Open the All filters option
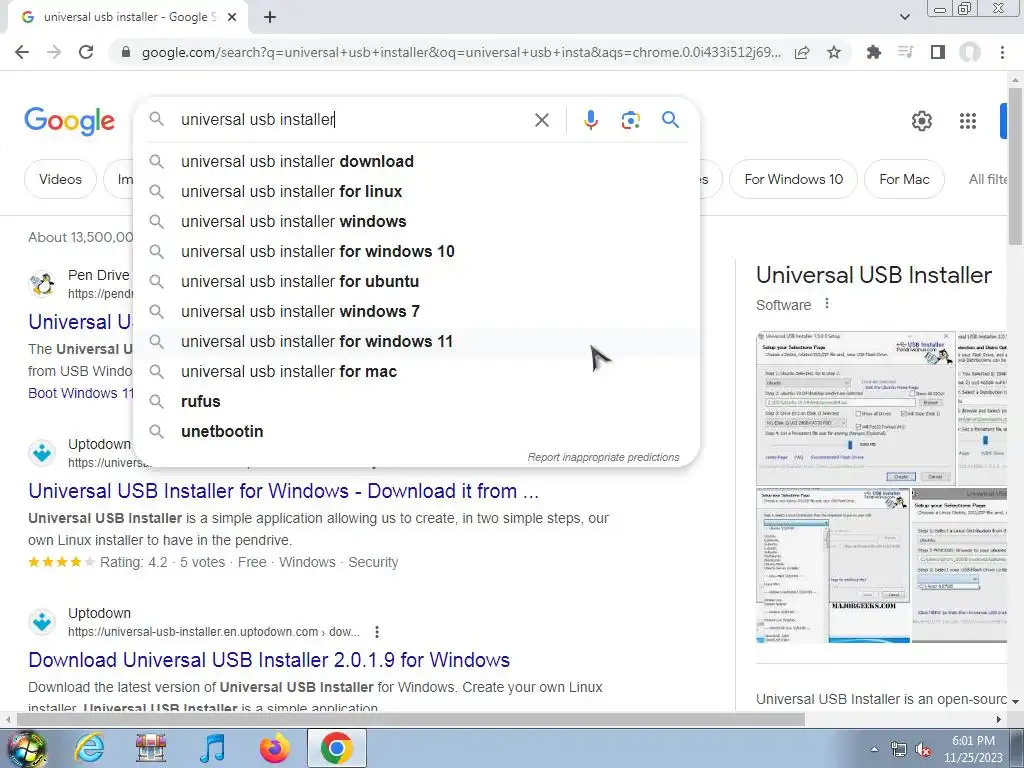This screenshot has width=1024, height=768. coord(987,179)
